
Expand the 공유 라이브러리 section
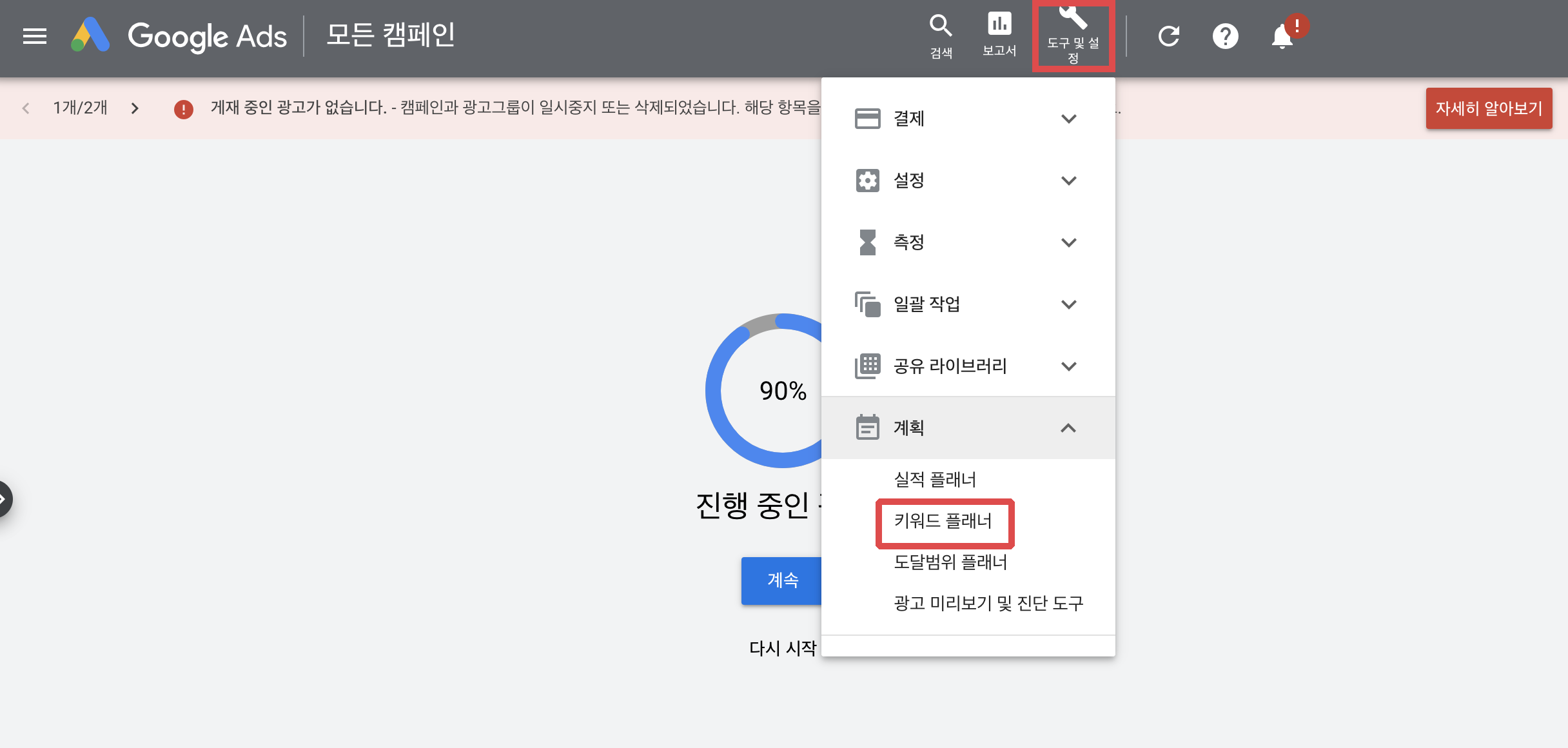[967, 366]
